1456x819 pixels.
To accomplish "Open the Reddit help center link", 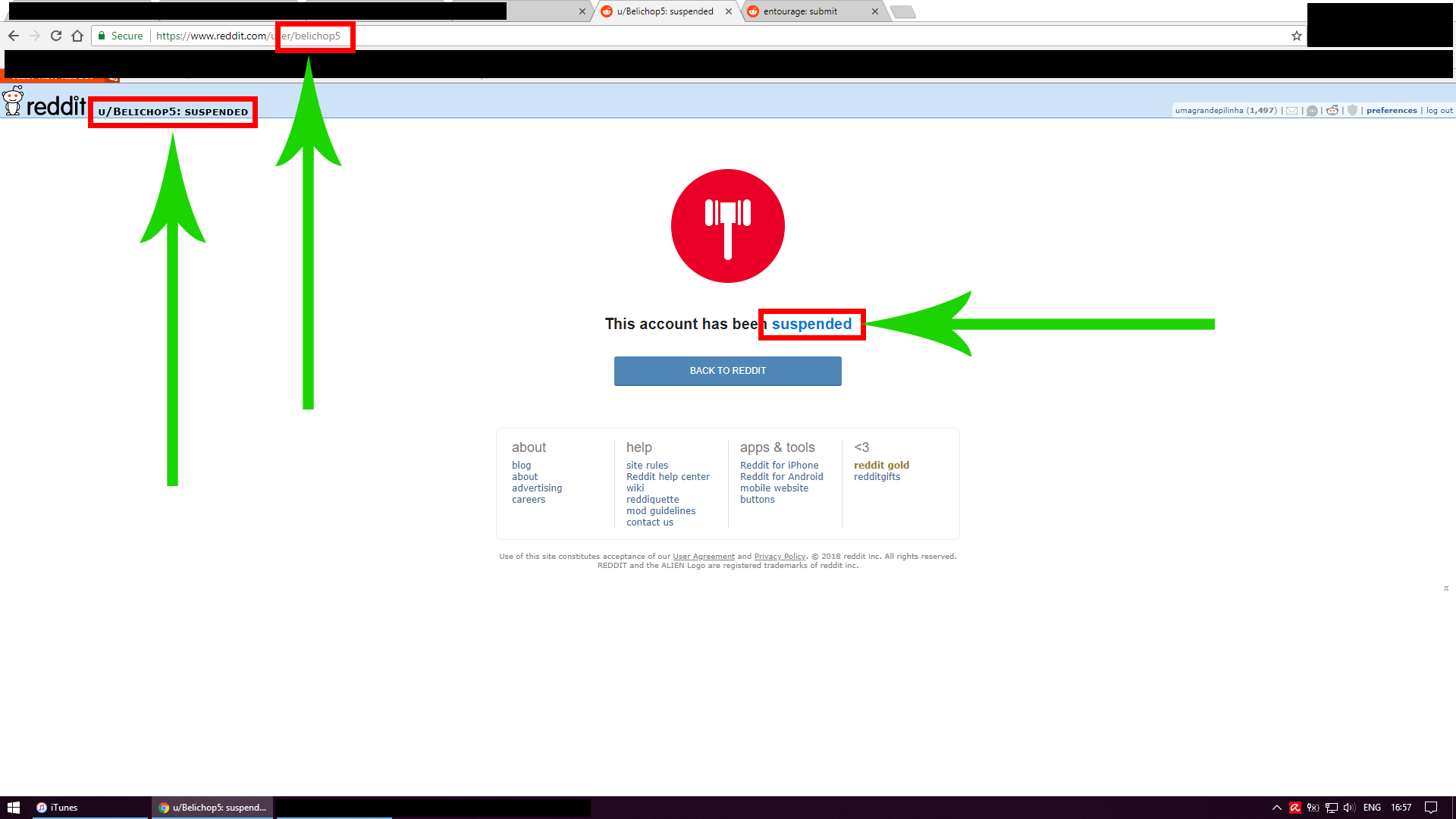I will pos(668,477).
